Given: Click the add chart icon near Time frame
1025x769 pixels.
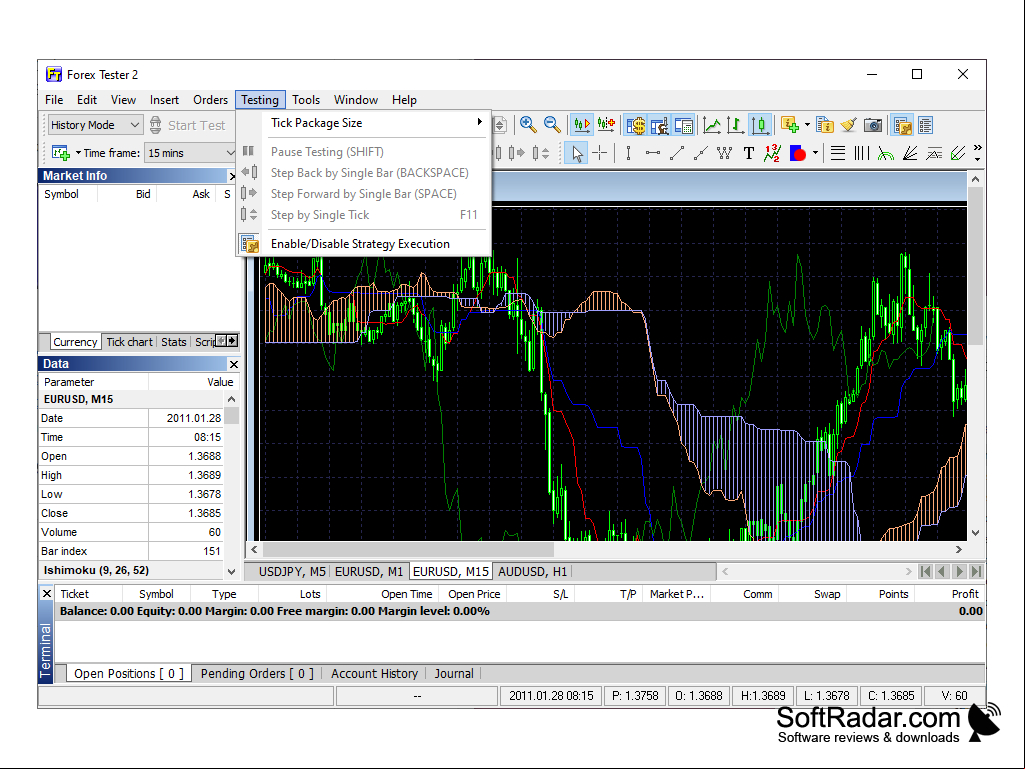Looking at the screenshot, I should [x=61, y=153].
